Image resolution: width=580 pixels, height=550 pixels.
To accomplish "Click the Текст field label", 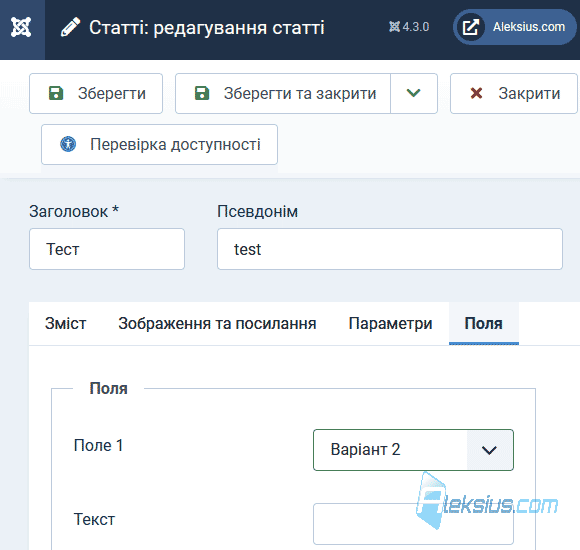I will coord(94,519).
